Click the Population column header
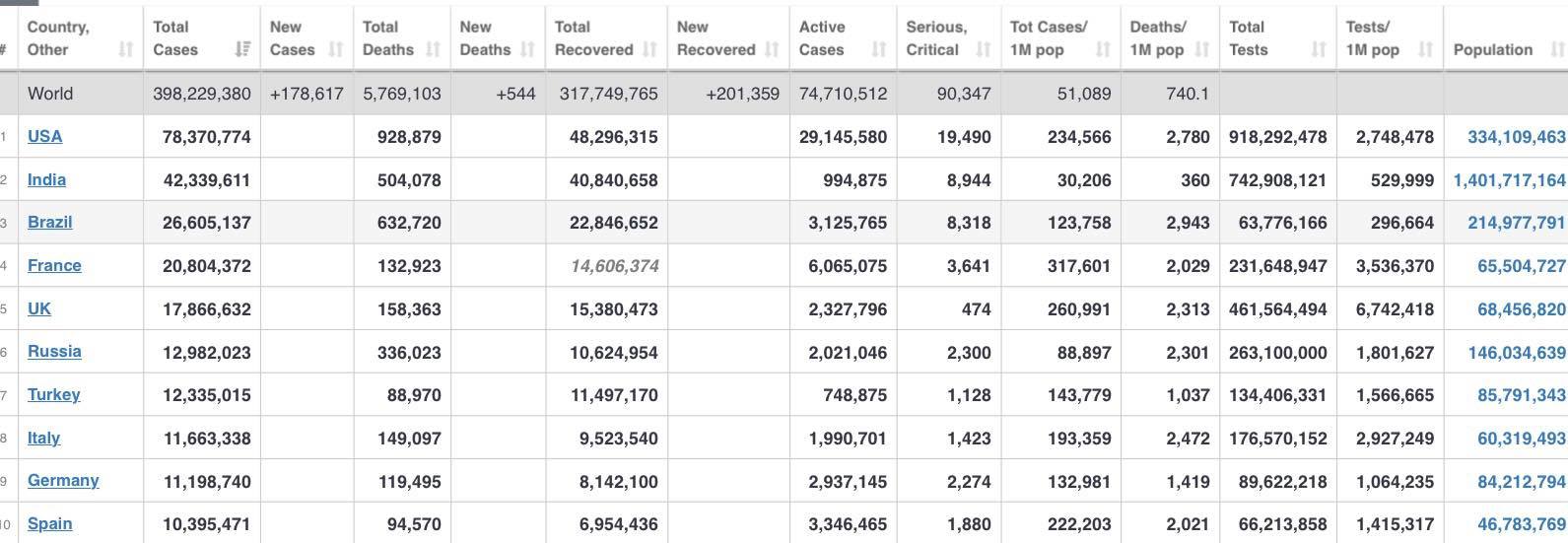 click(x=1505, y=38)
